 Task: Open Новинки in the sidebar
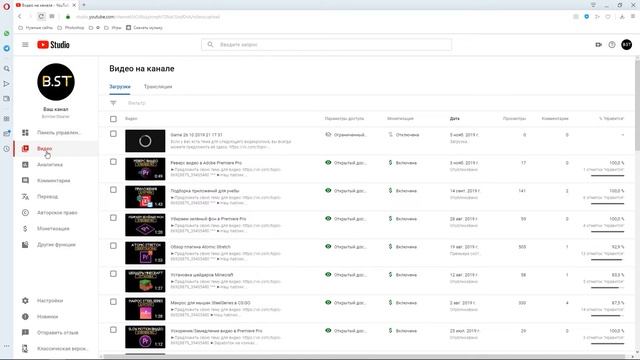[x=56, y=316]
